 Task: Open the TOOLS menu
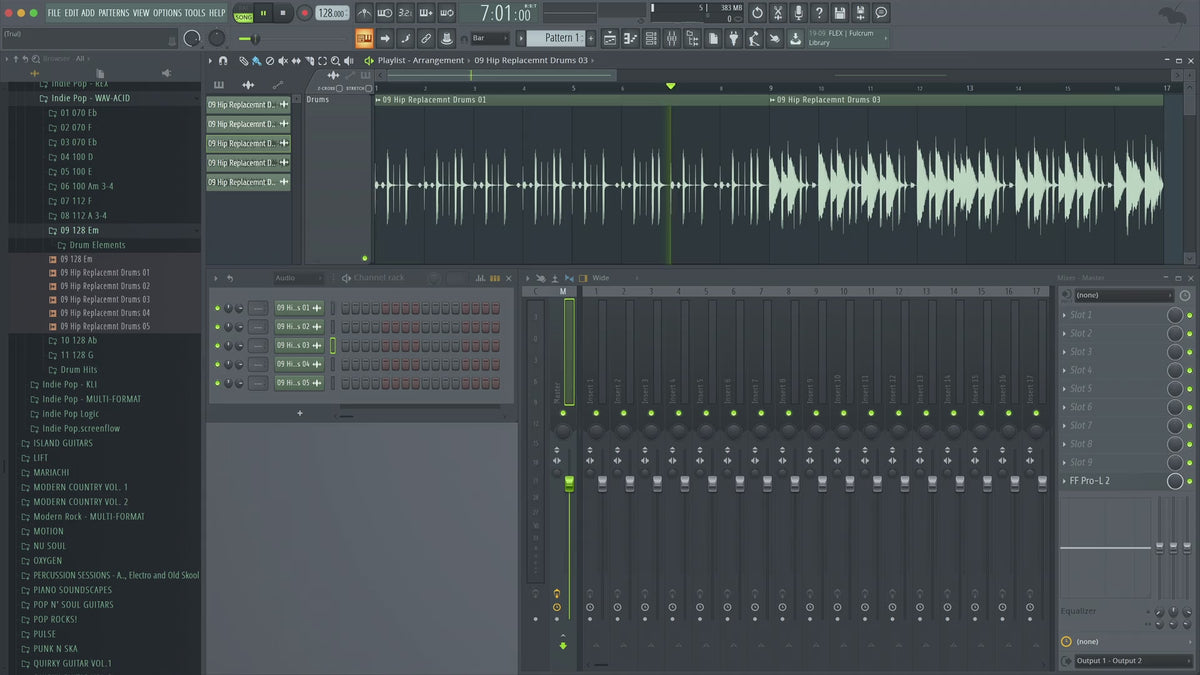click(194, 13)
